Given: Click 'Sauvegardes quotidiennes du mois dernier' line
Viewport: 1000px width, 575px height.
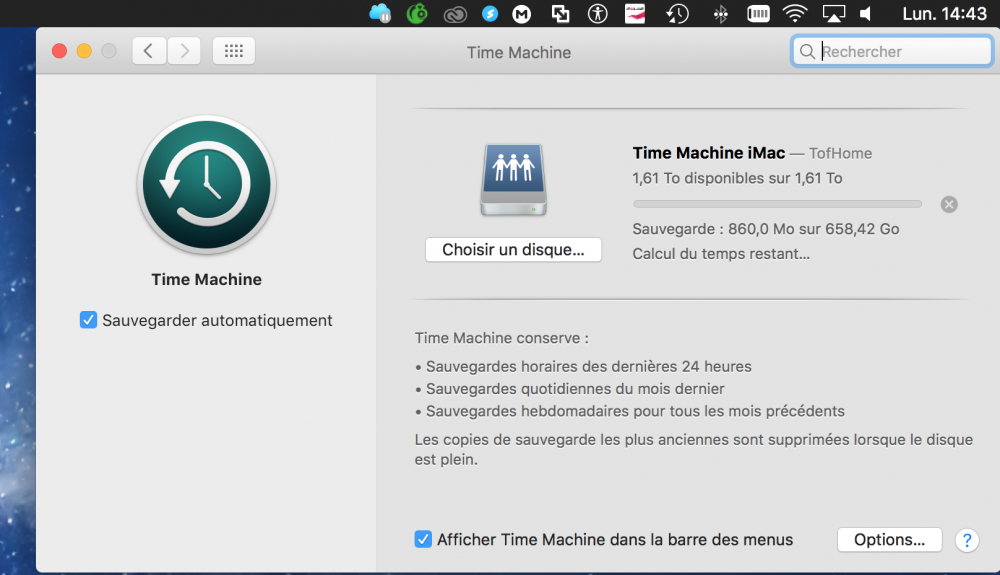Looking at the screenshot, I should (575, 389).
